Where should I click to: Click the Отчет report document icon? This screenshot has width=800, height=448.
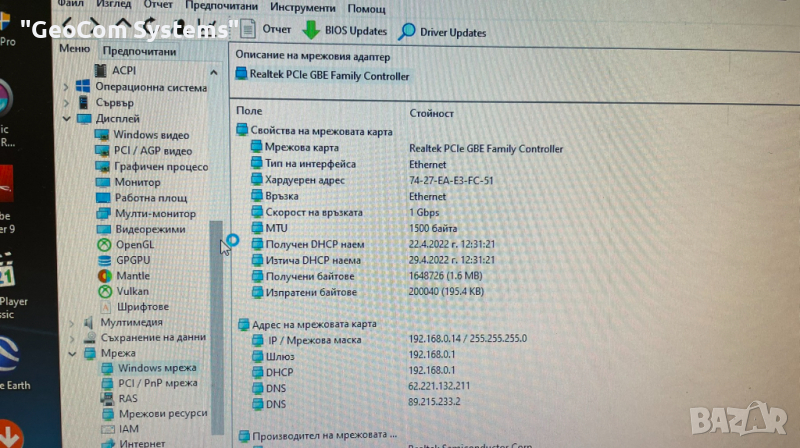[248, 29]
